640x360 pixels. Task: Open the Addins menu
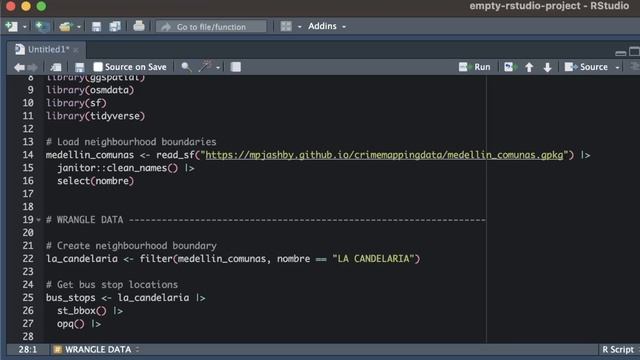tap(327, 26)
